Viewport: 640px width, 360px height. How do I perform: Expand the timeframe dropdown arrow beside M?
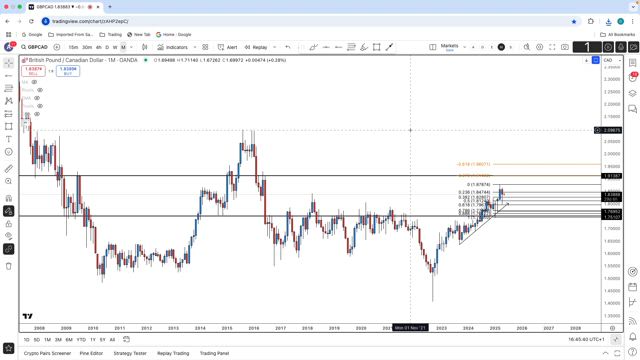[131, 47]
